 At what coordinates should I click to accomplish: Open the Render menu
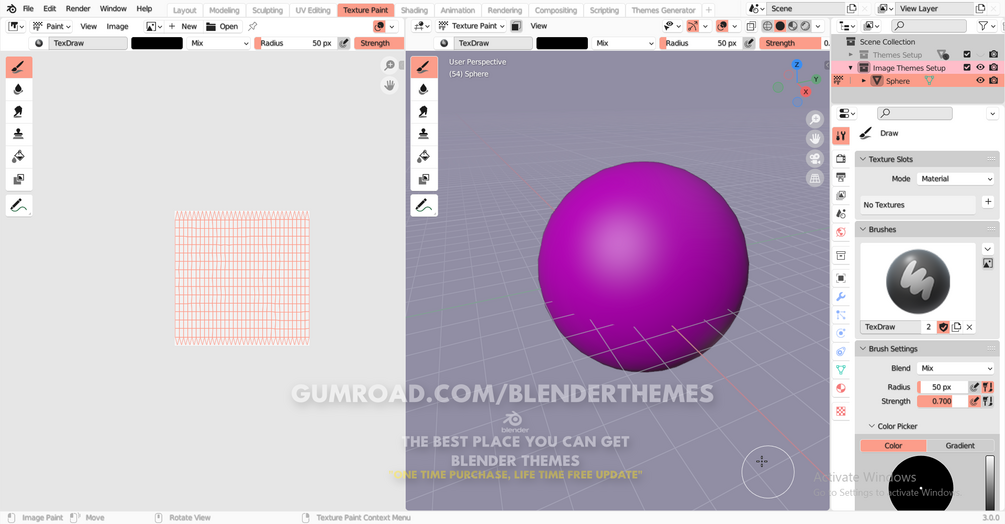click(x=78, y=9)
